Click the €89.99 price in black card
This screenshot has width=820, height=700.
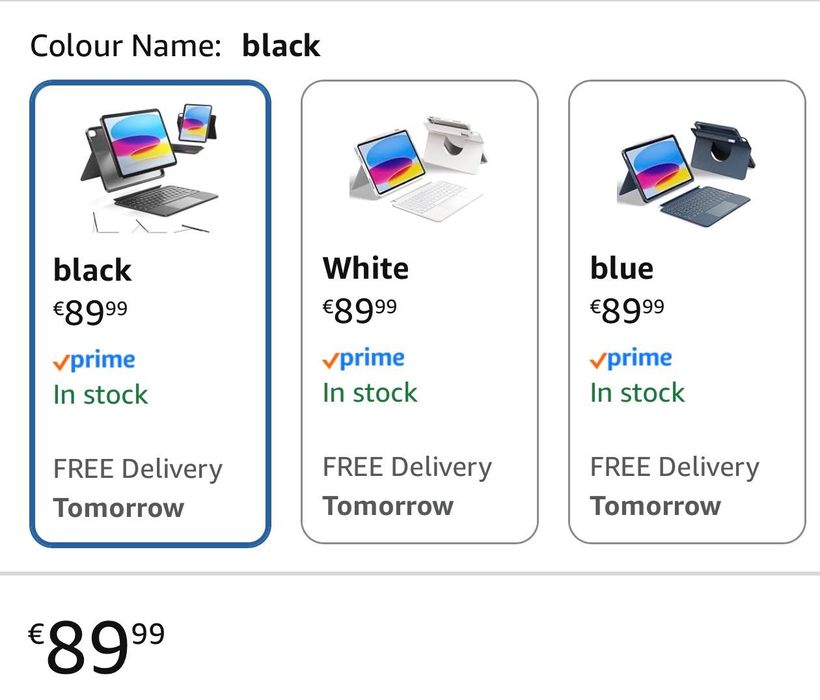coord(90,312)
